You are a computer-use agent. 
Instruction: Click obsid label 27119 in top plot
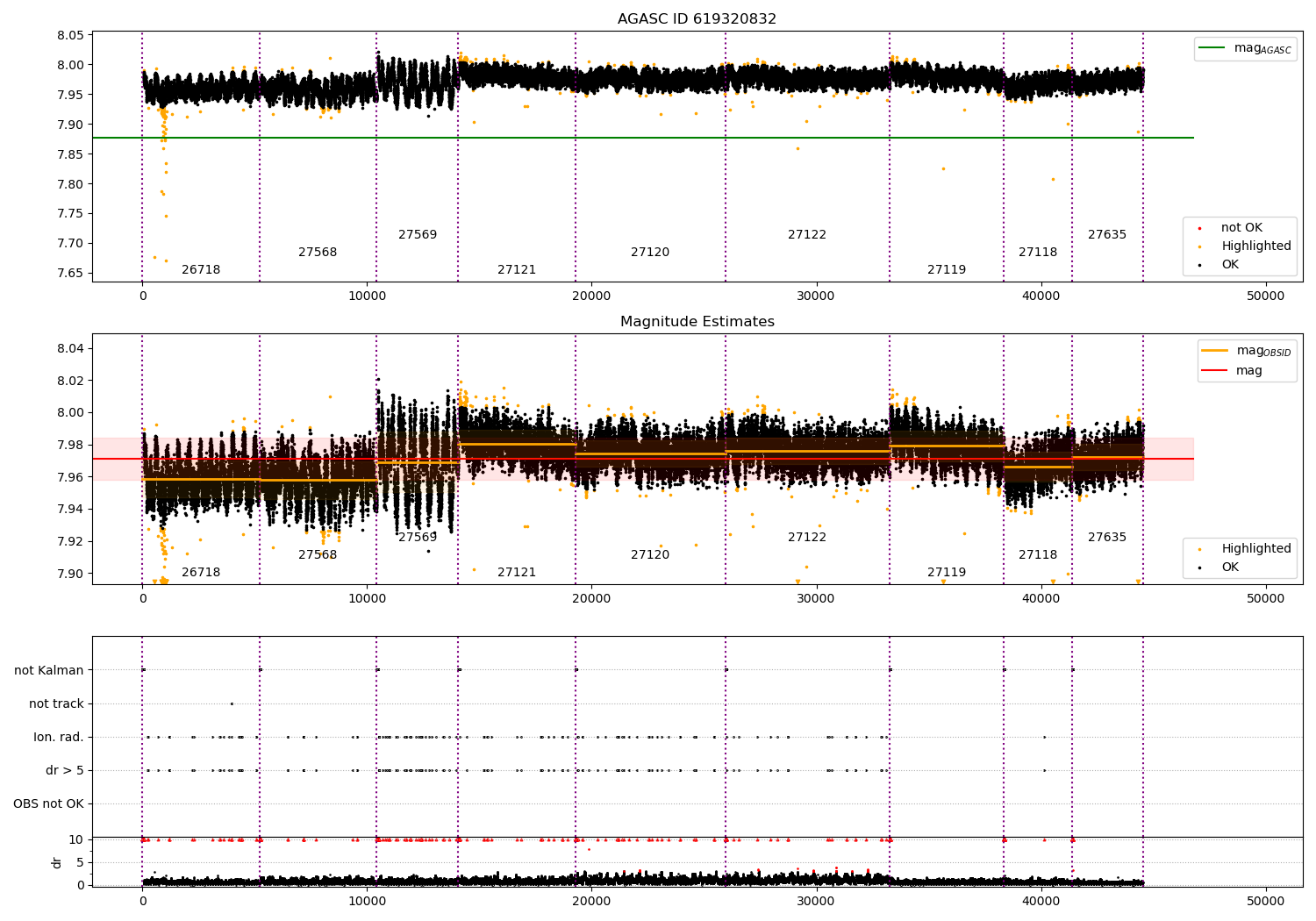[x=947, y=270]
